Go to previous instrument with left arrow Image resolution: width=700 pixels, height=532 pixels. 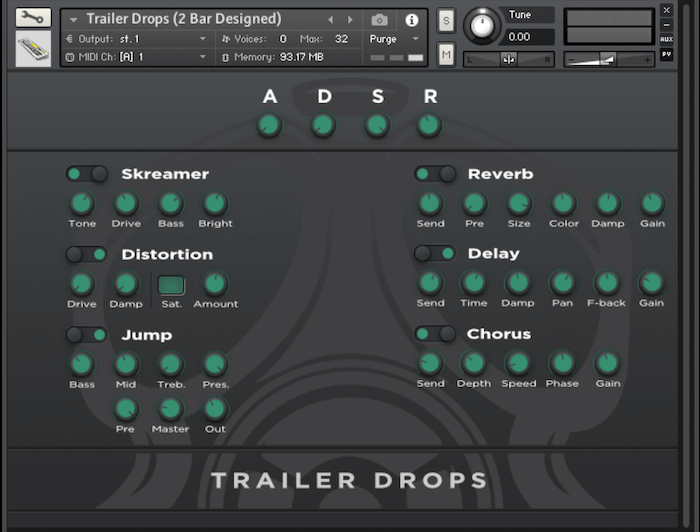click(330, 20)
